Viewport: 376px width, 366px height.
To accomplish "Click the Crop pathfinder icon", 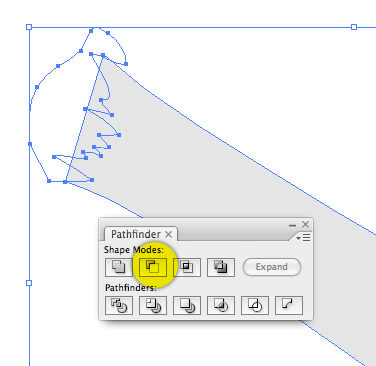I will pyautogui.click(x=221, y=305).
